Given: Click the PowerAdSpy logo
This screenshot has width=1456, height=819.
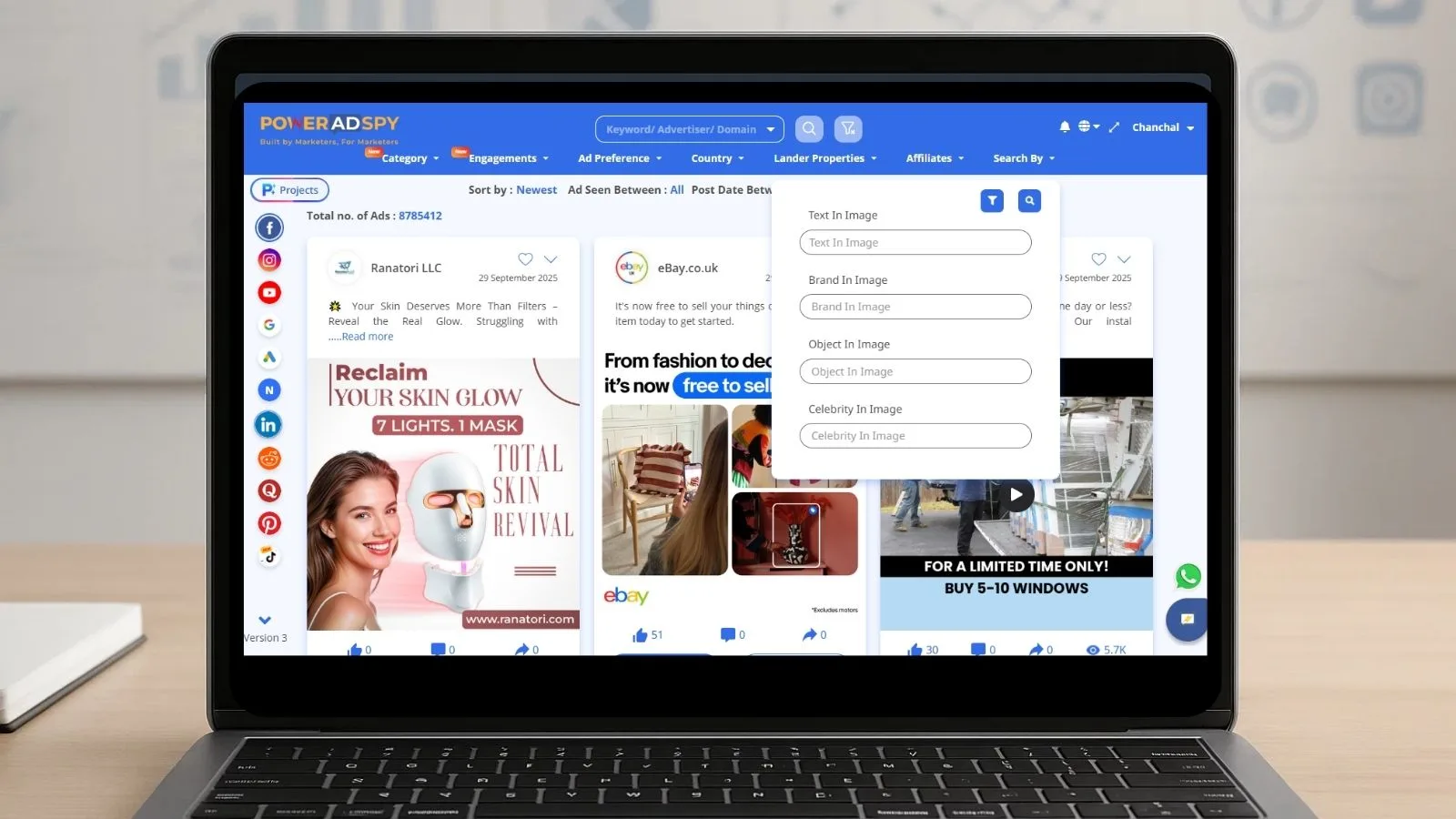Looking at the screenshot, I should click(x=329, y=128).
